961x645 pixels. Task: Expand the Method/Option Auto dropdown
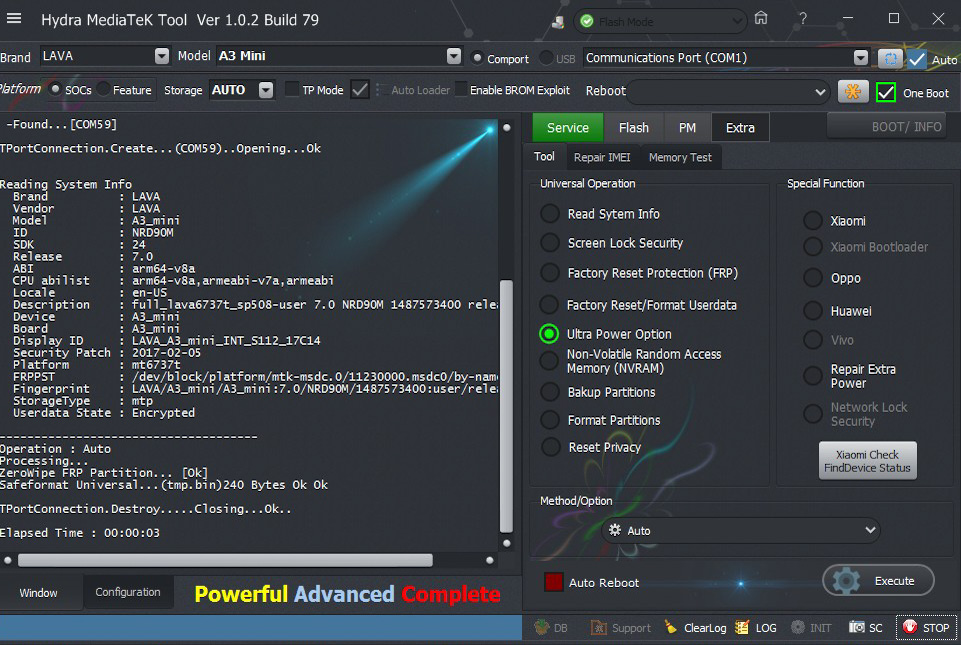coord(870,530)
